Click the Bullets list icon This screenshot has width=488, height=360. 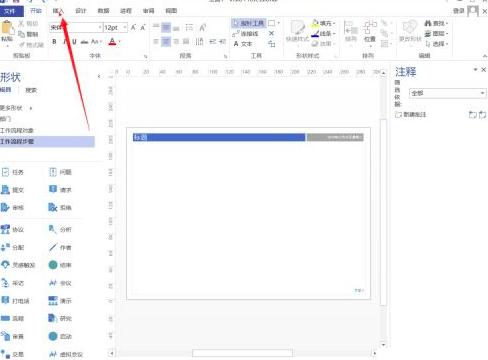189,27
